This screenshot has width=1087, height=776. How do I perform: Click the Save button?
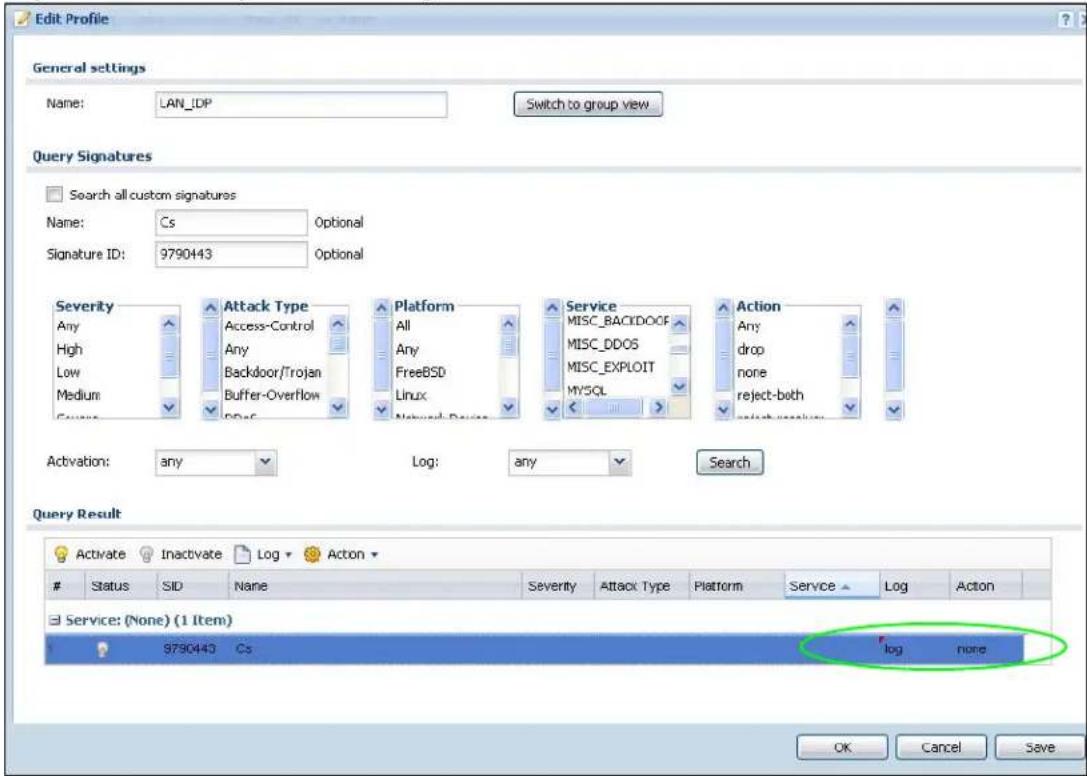pyautogui.click(x=1039, y=748)
